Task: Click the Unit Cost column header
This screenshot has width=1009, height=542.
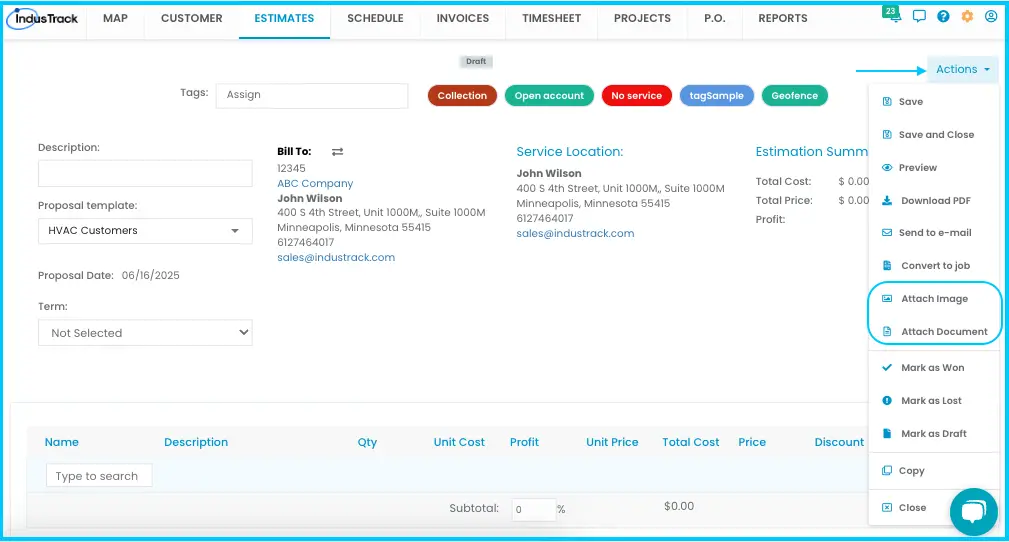Action: [459, 442]
